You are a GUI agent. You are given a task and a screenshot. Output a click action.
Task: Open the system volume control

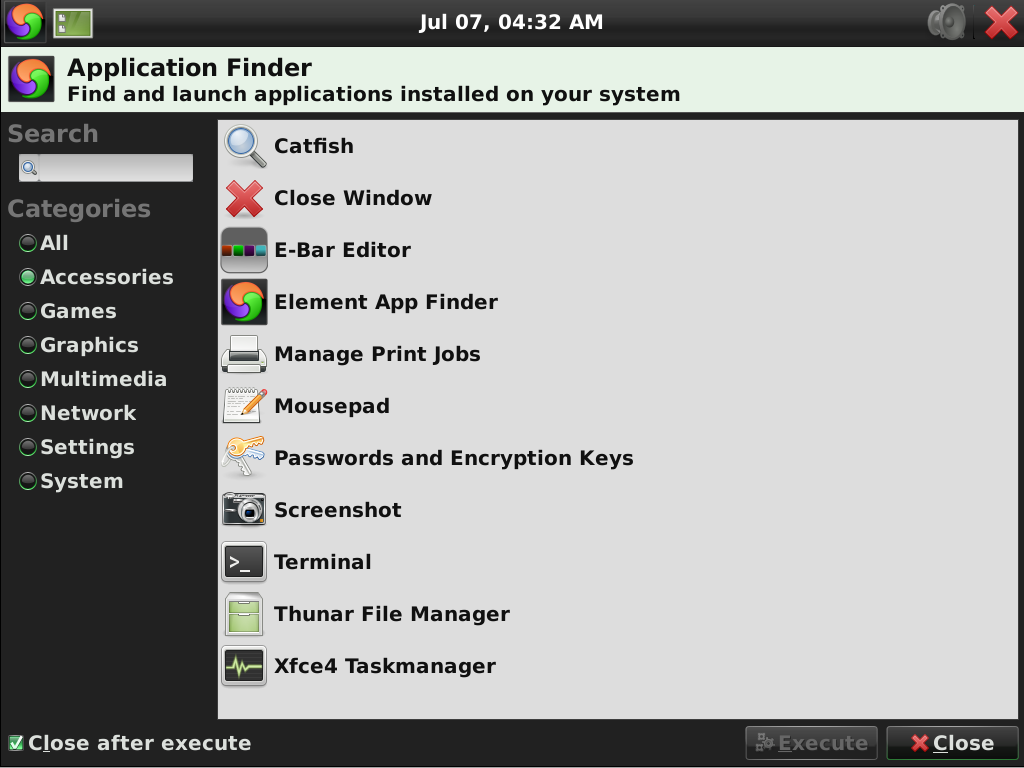[x=947, y=21]
